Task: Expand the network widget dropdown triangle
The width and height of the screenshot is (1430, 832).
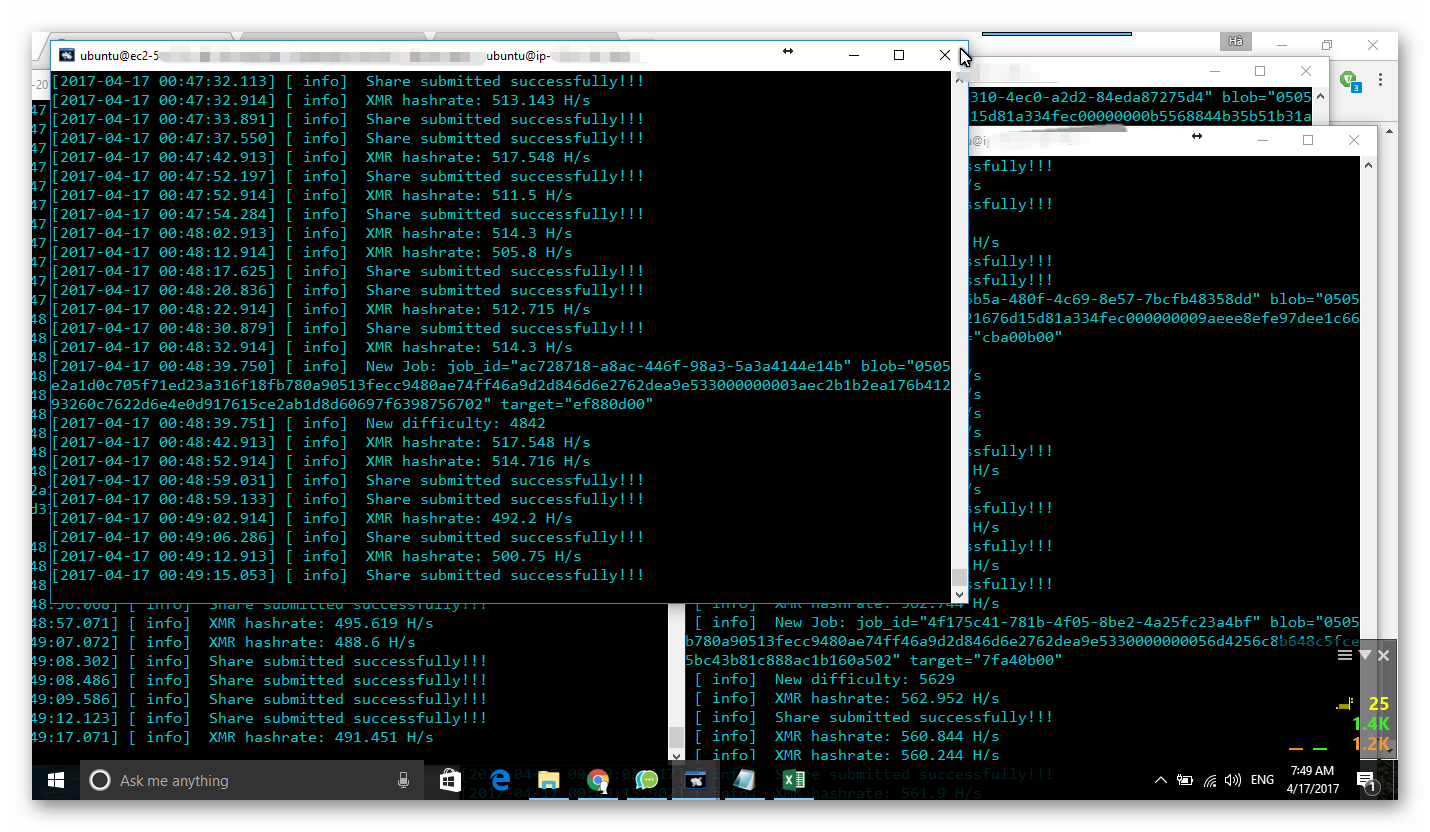Action: click(1364, 655)
